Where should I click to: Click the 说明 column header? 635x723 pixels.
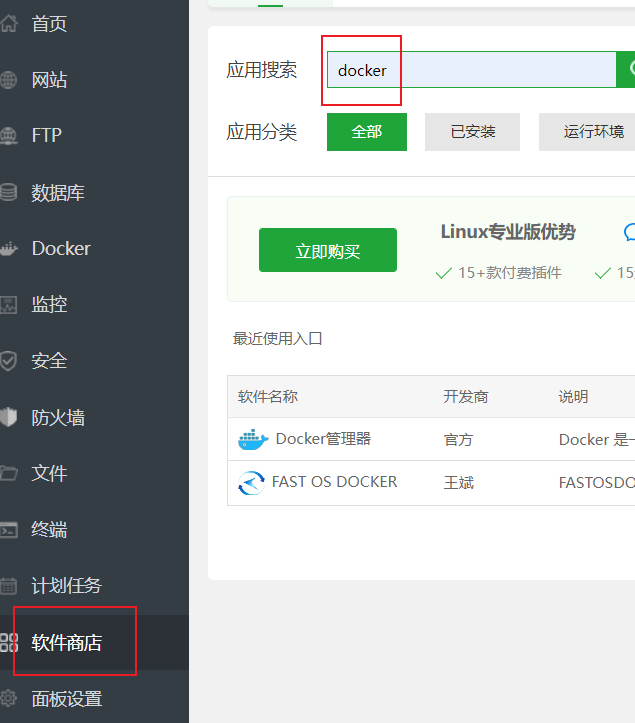573,397
